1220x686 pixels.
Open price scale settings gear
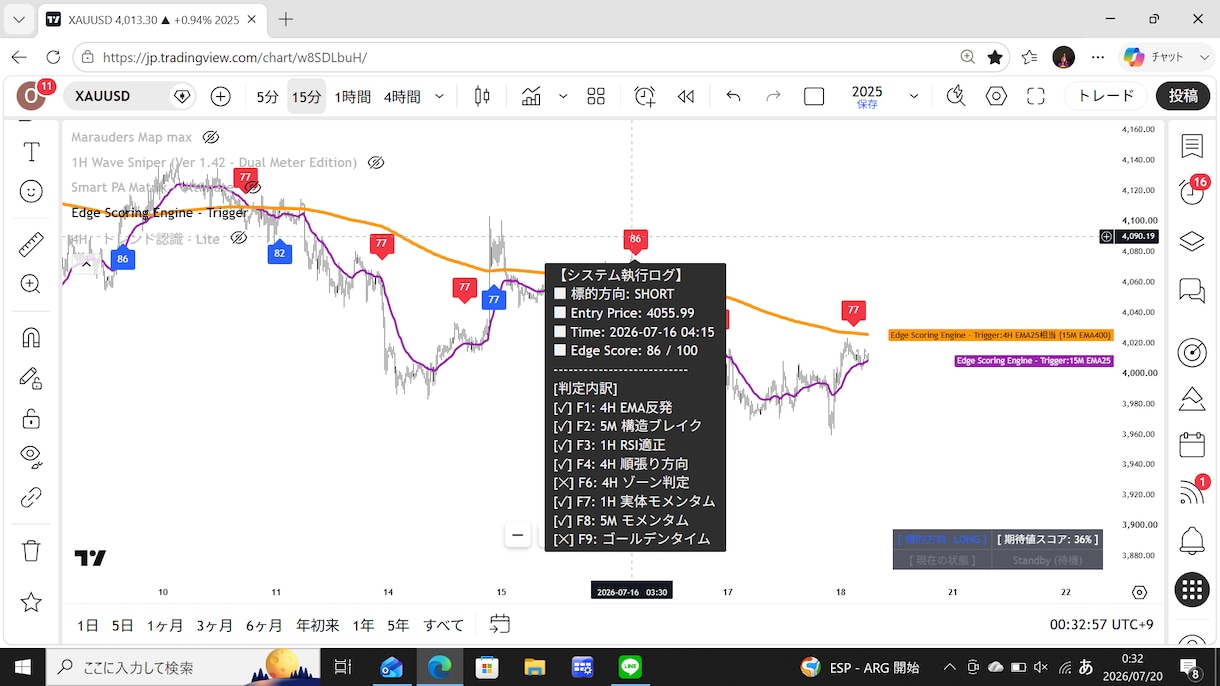[x=1139, y=592]
